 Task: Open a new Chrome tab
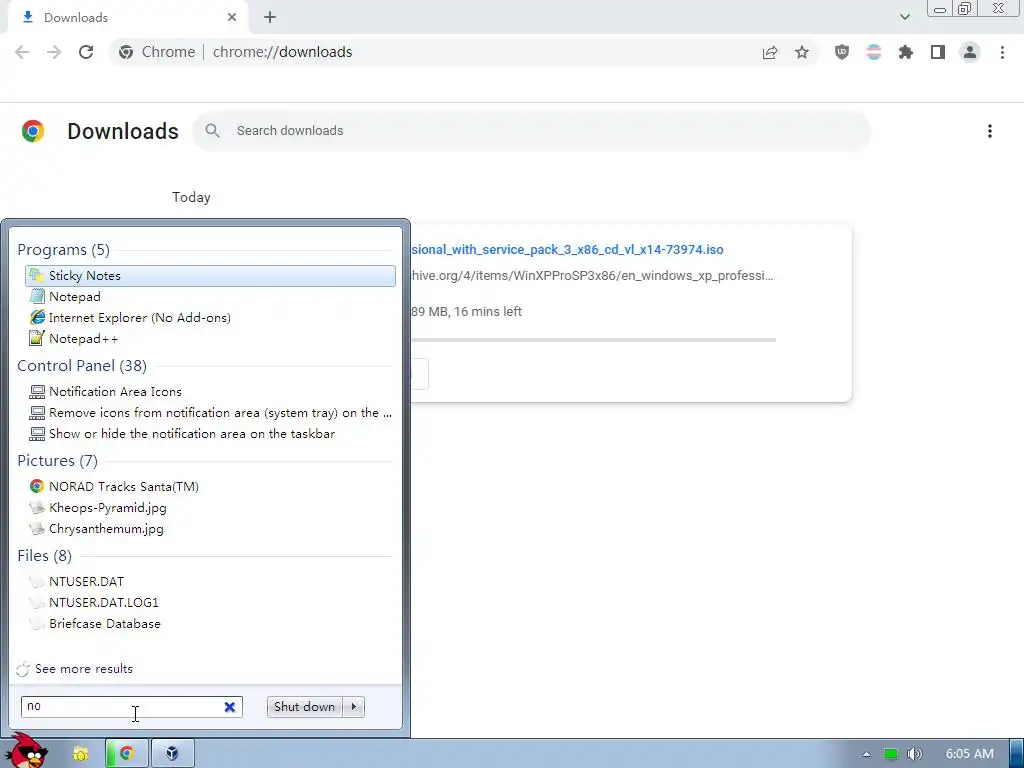coord(270,18)
